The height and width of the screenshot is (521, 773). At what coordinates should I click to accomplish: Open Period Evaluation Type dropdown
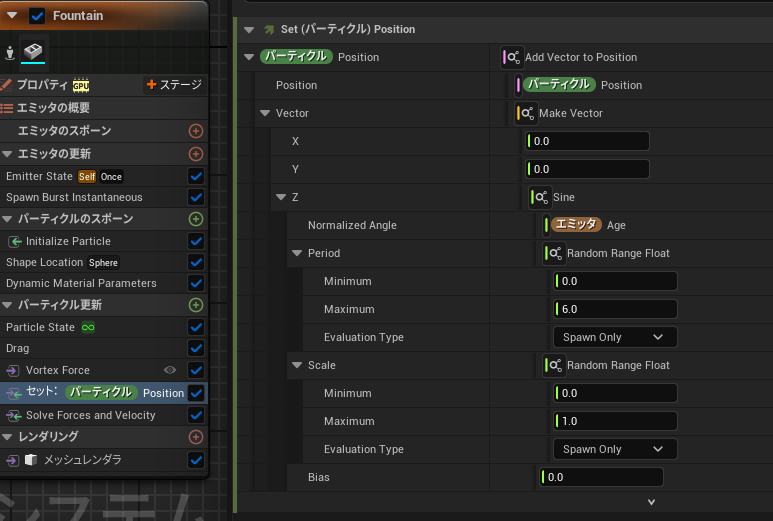(x=614, y=338)
